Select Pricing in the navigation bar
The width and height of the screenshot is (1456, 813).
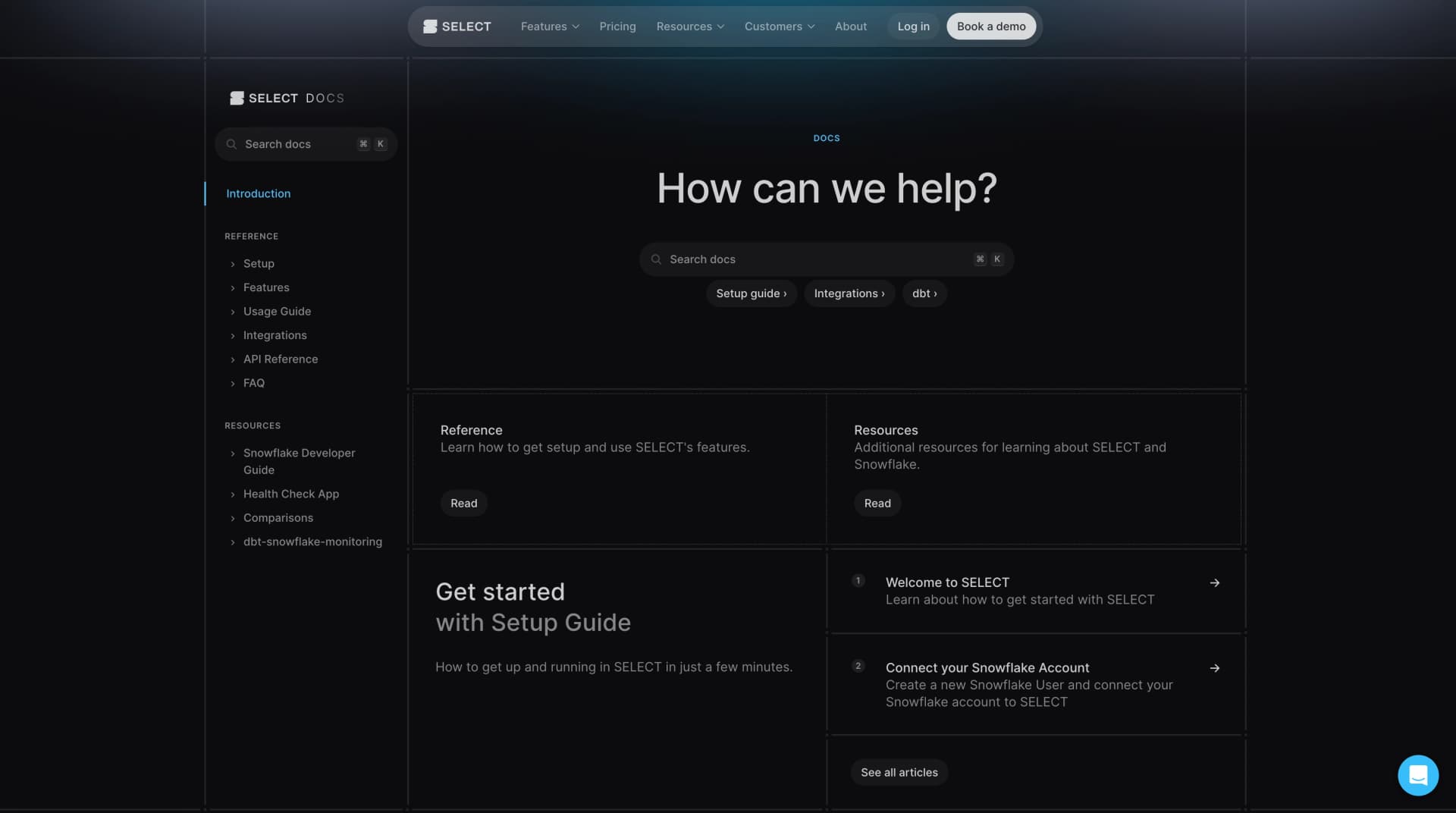click(x=617, y=26)
